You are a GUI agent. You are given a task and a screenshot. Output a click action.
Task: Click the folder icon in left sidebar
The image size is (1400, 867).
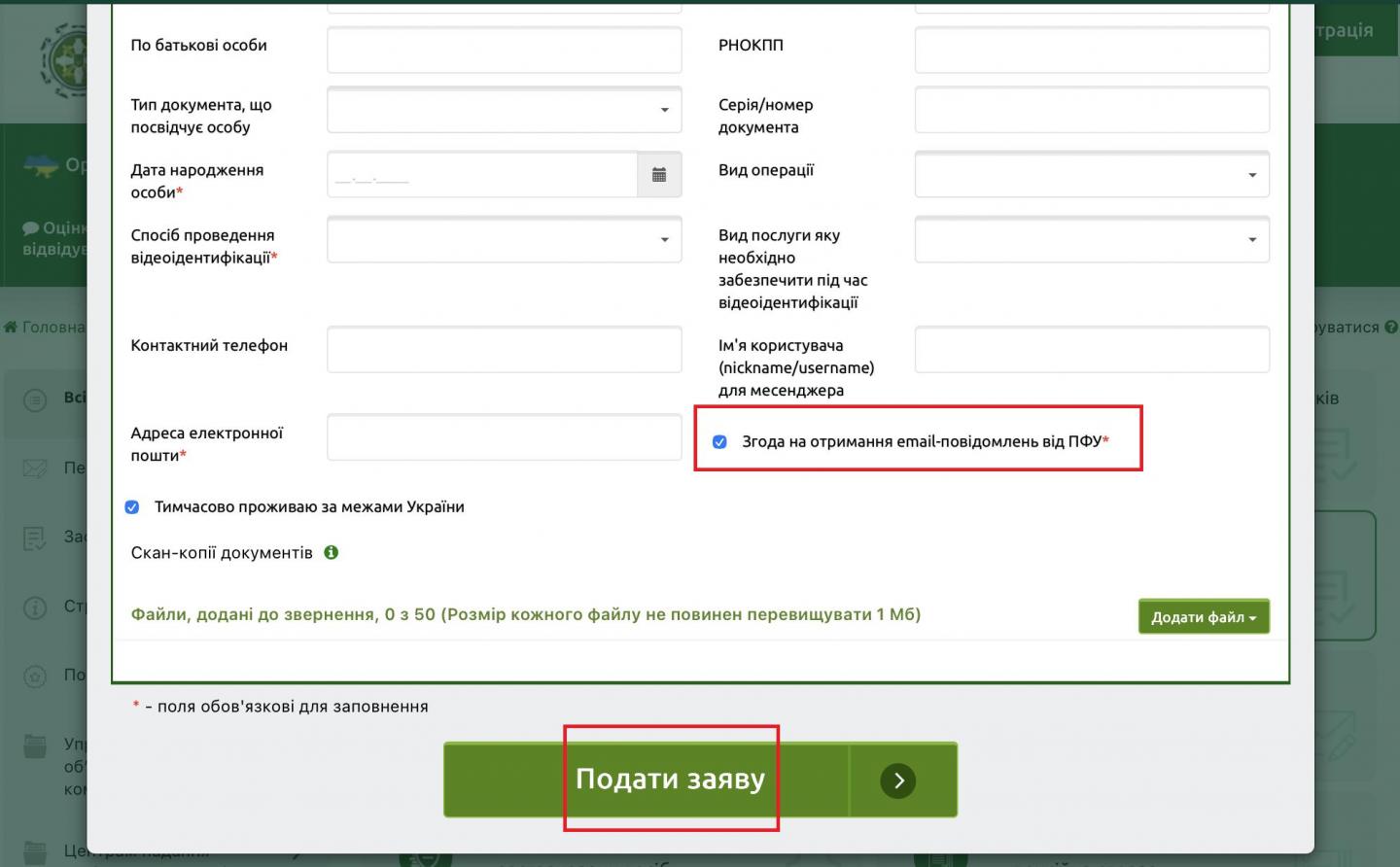click(35, 746)
